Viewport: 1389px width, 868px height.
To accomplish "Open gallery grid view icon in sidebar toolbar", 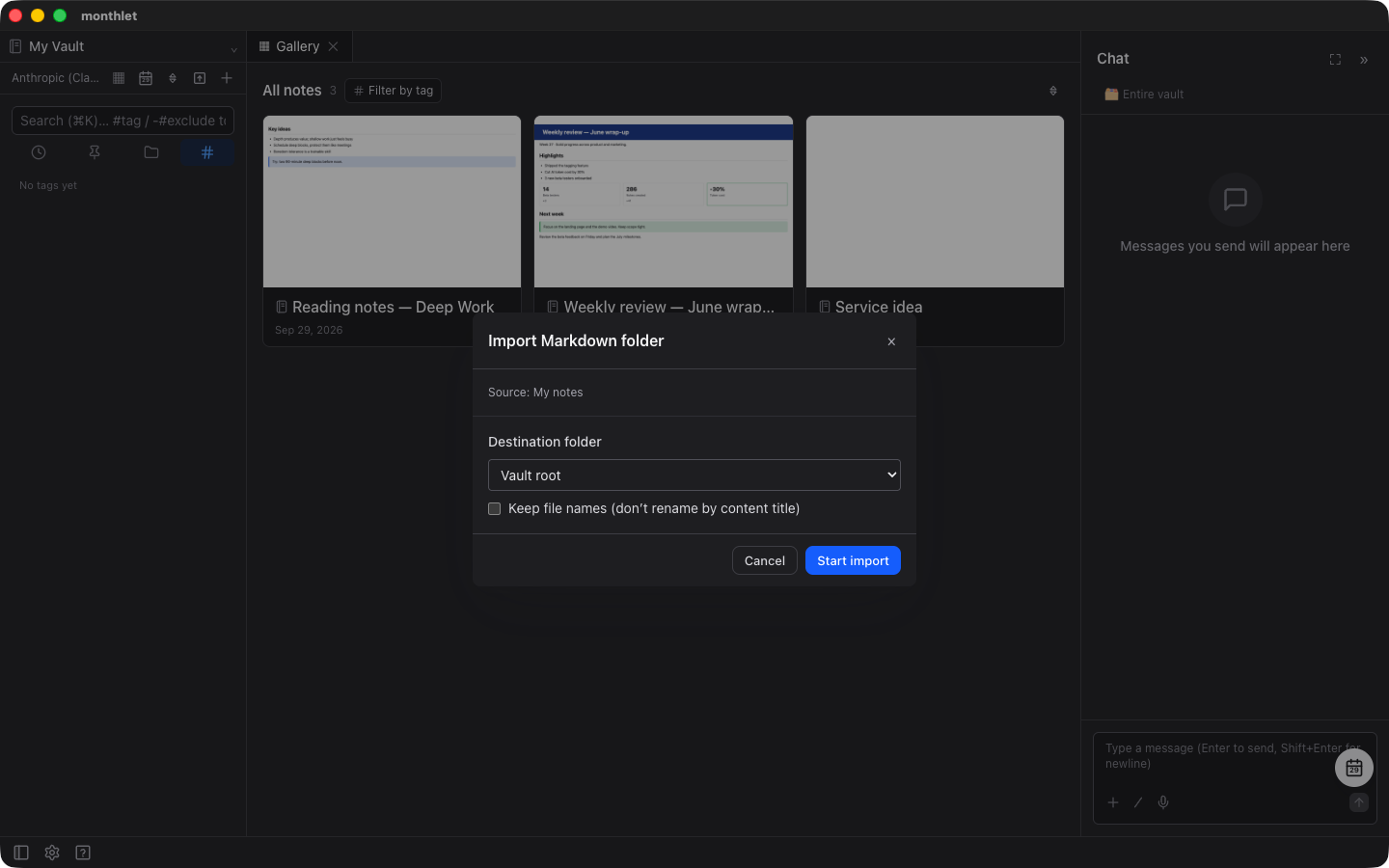I will coord(119,78).
